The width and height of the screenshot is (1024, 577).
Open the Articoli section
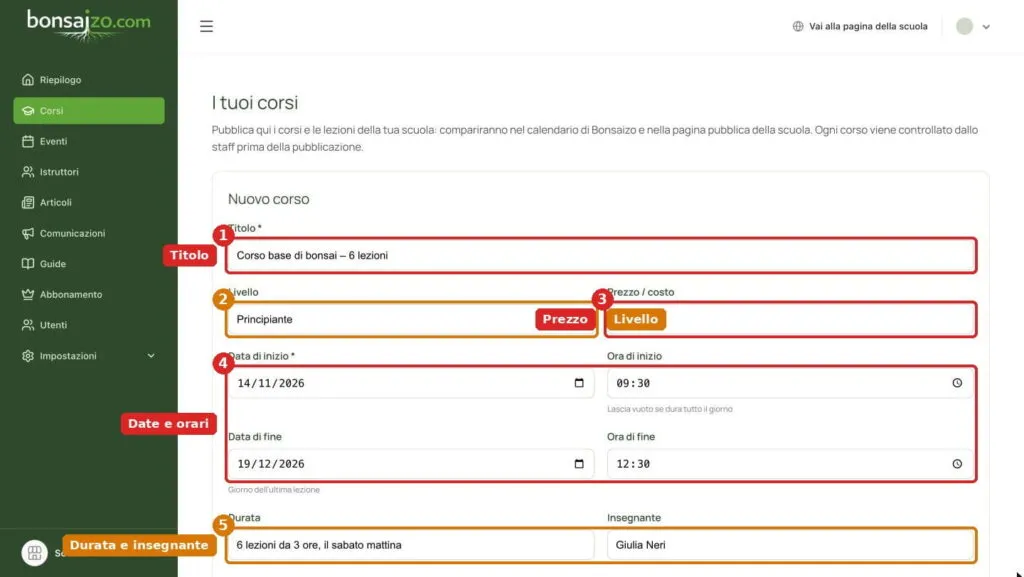[x=89, y=202]
